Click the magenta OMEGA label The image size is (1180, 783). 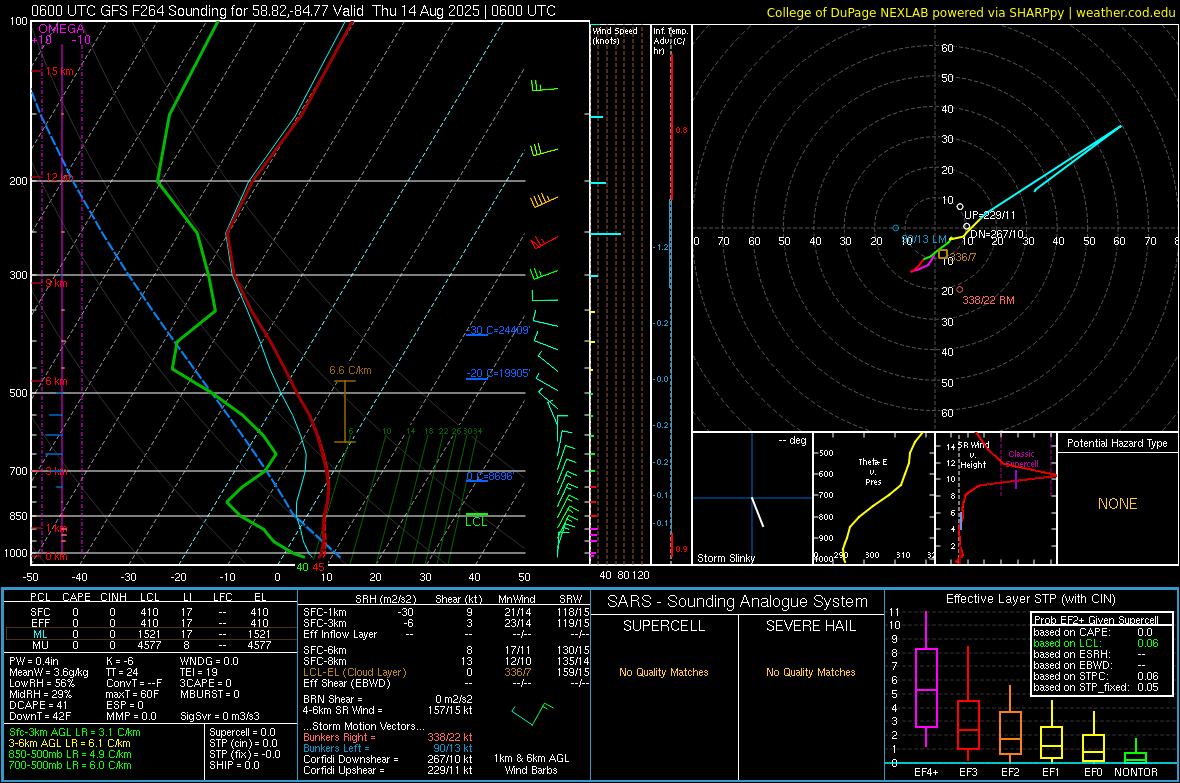(62, 29)
